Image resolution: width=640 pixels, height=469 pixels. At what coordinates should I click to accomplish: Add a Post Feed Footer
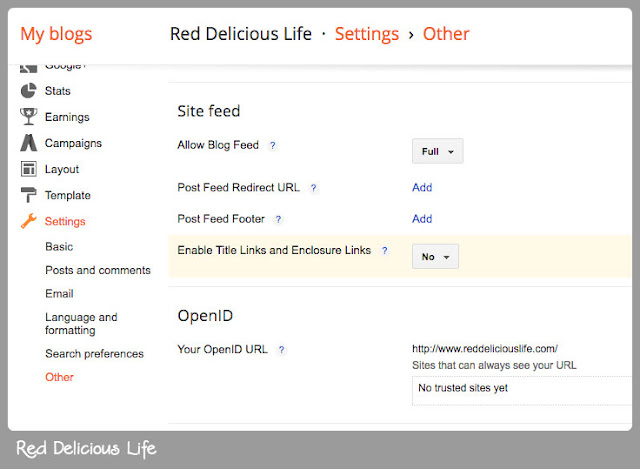(422, 219)
